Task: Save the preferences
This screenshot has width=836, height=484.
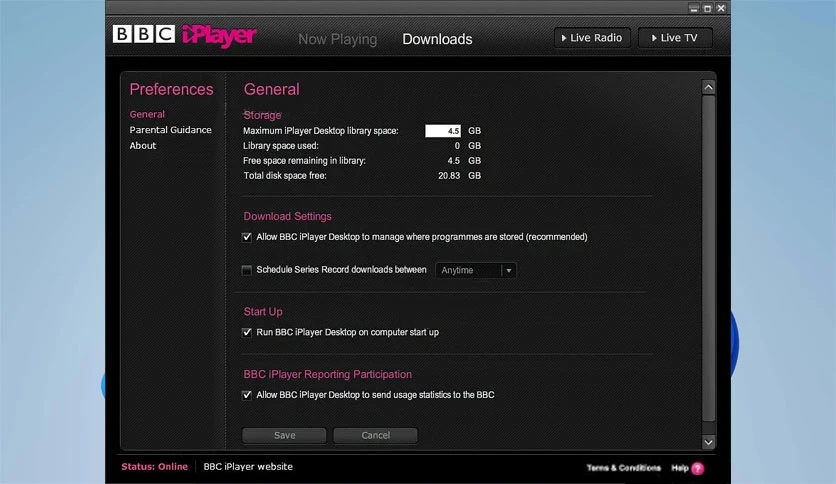Action: coord(284,435)
